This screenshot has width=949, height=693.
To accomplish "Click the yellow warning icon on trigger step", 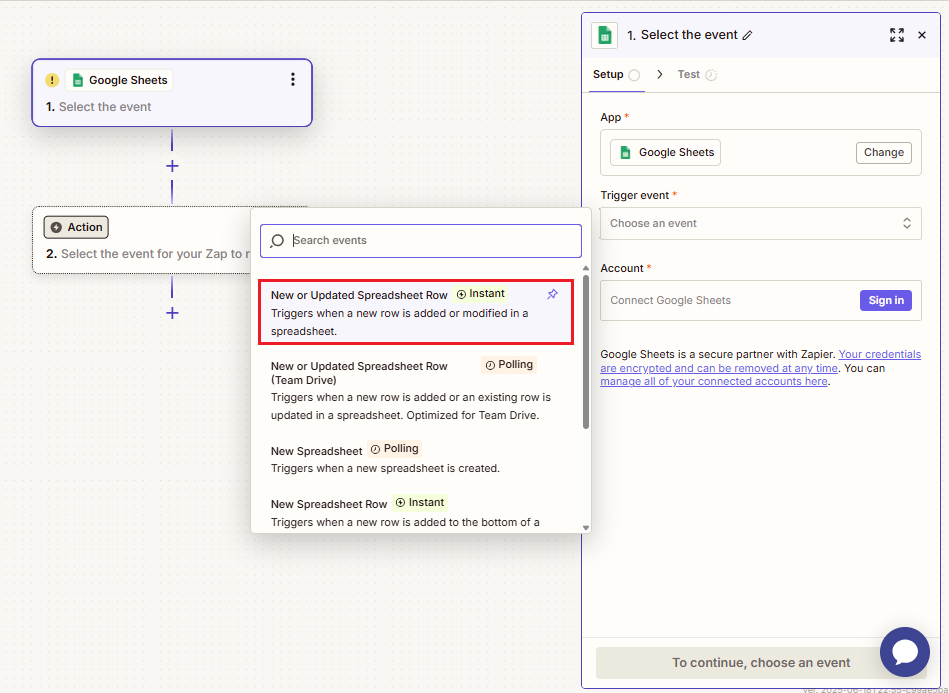I will 52,80.
